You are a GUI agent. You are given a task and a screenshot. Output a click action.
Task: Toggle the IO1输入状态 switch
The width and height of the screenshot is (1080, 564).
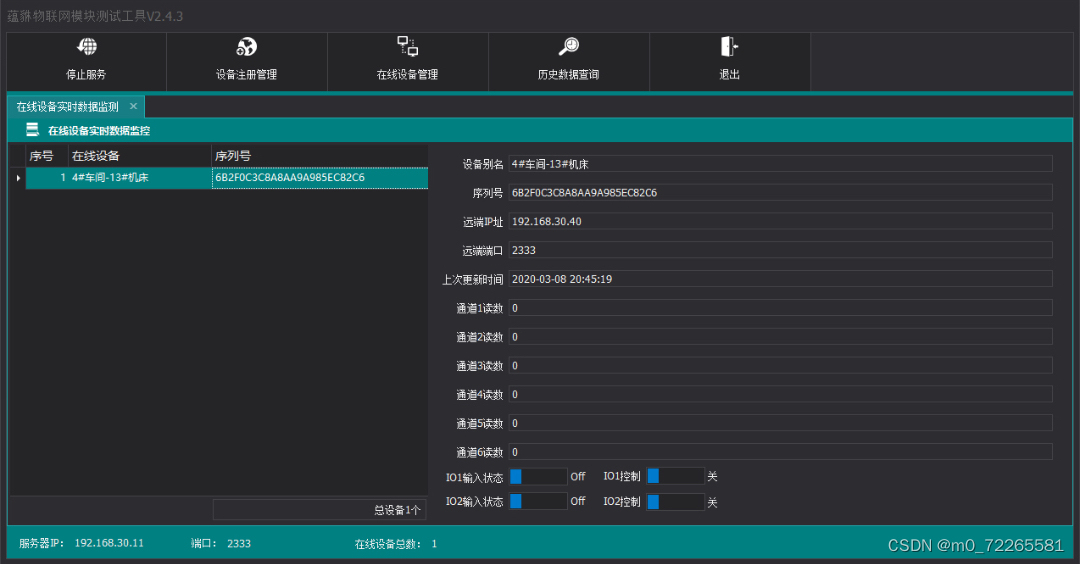(x=538, y=477)
